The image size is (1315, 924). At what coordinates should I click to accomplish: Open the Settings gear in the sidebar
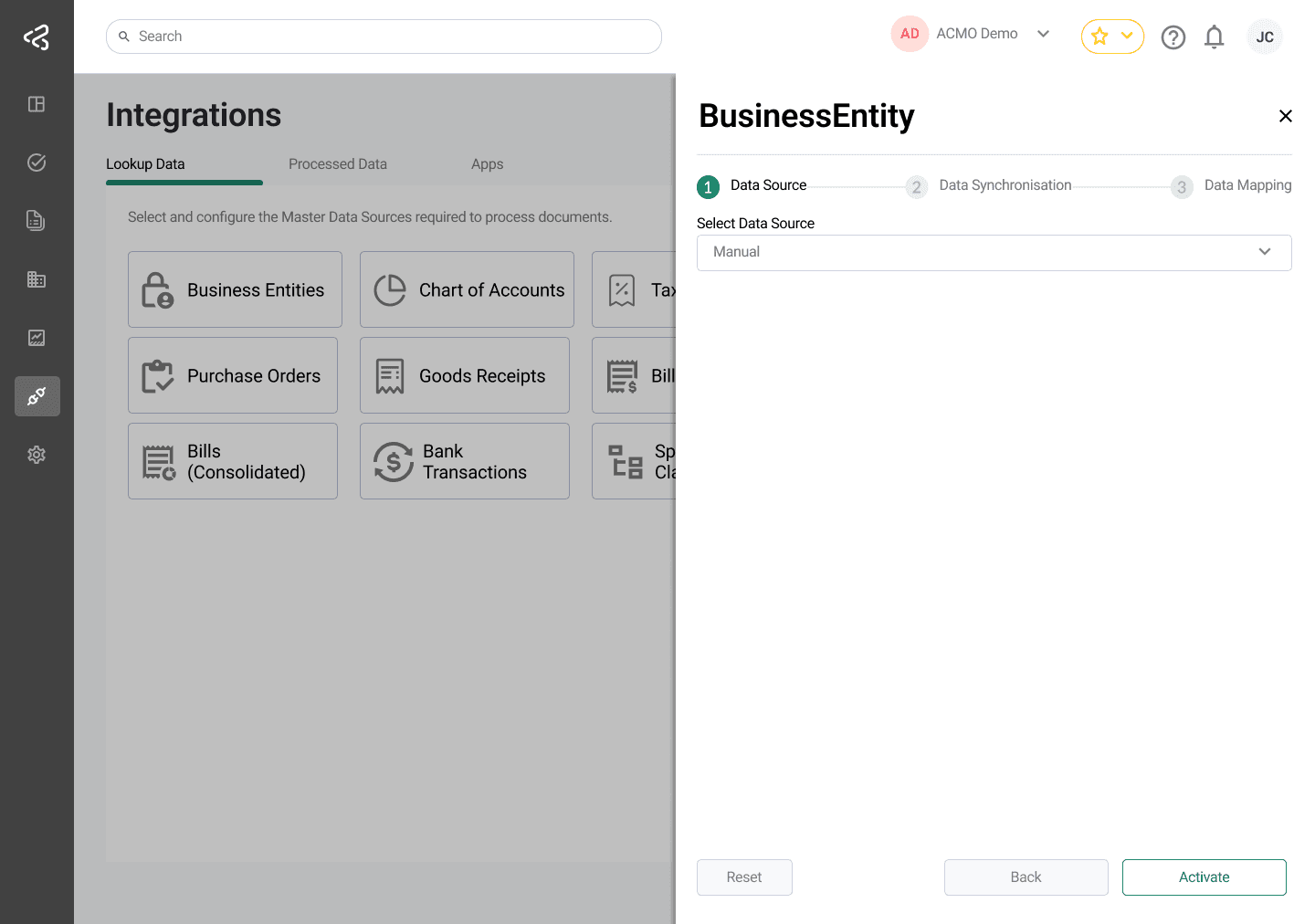pos(37,454)
